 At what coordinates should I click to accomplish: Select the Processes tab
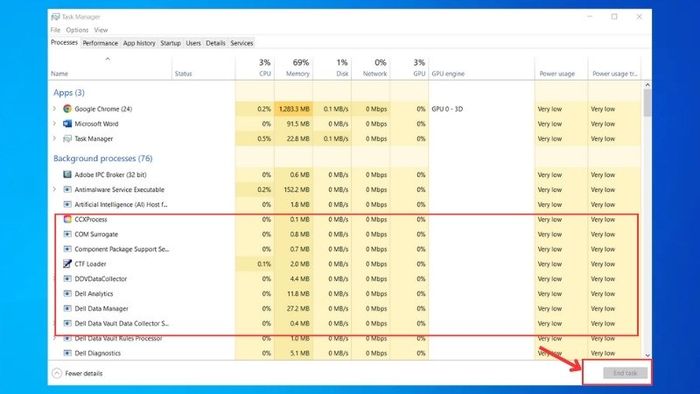64,42
